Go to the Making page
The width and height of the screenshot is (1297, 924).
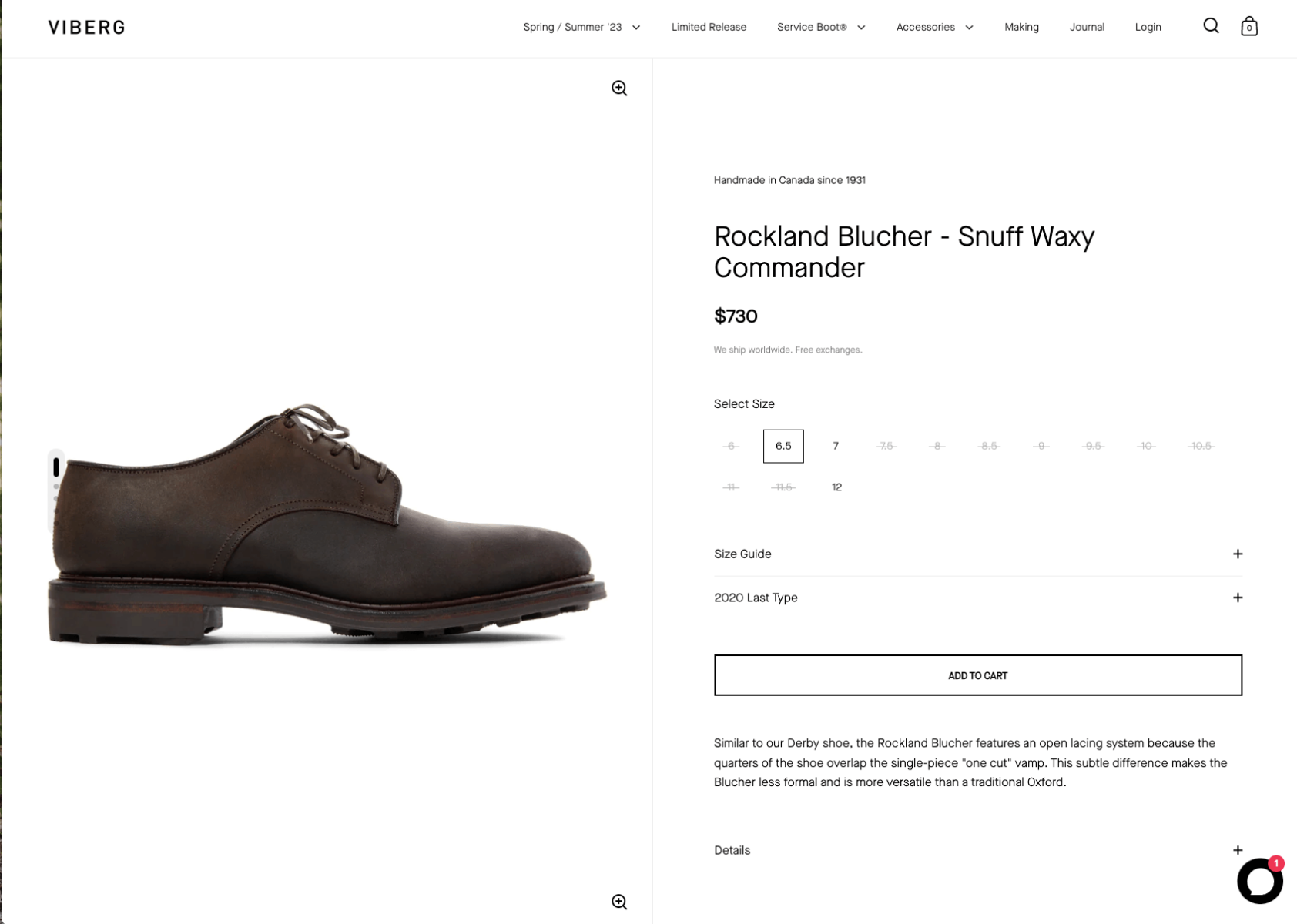1021,27
